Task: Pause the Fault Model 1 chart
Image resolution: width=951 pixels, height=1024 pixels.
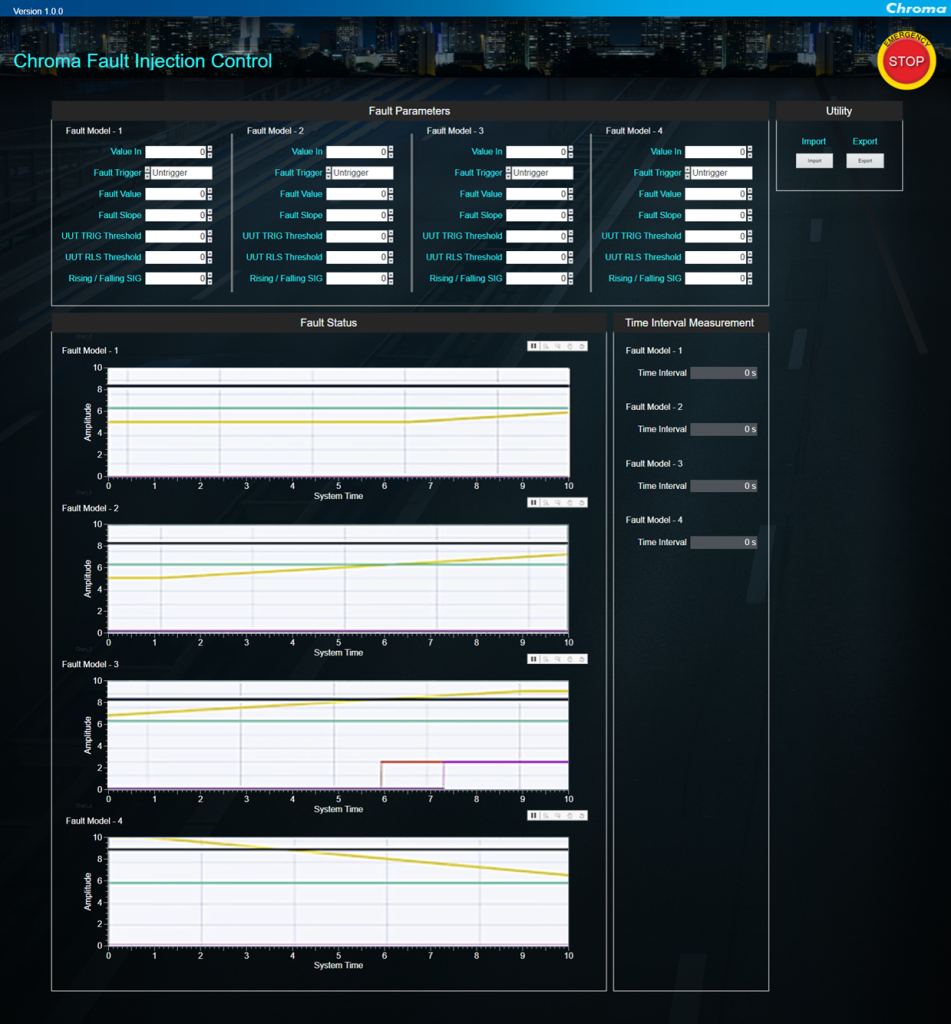Action: coord(534,346)
